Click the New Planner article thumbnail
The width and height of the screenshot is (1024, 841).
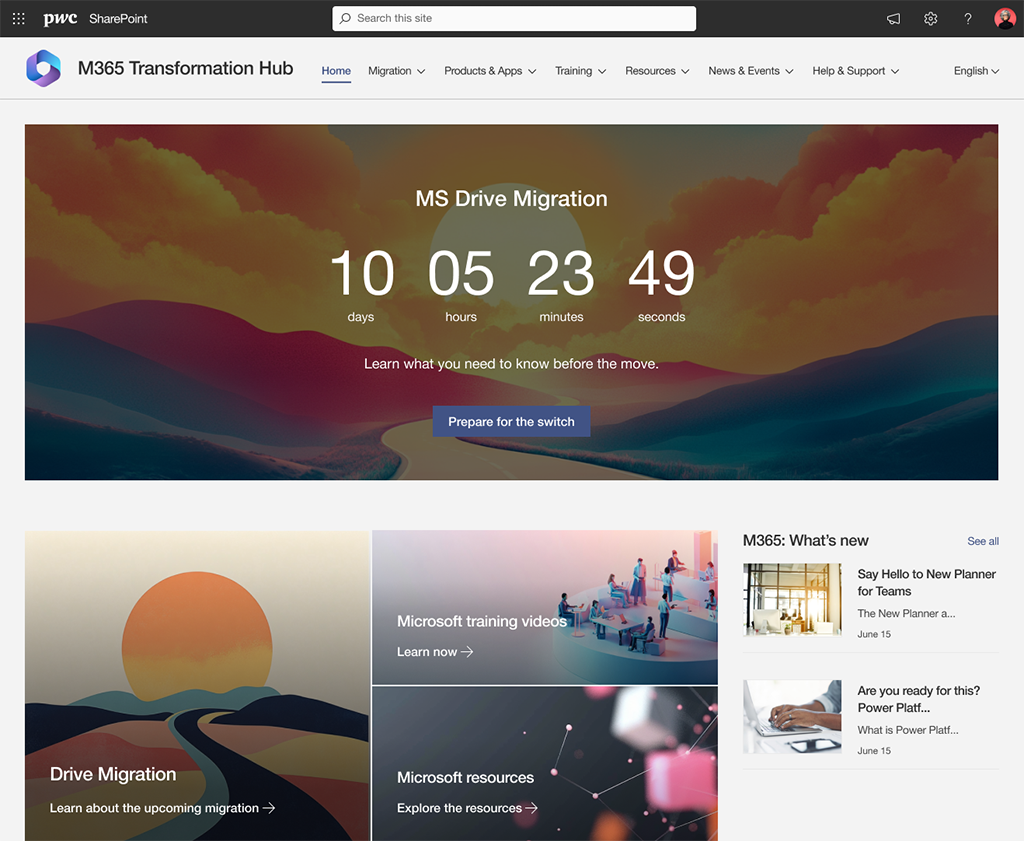[x=792, y=601]
